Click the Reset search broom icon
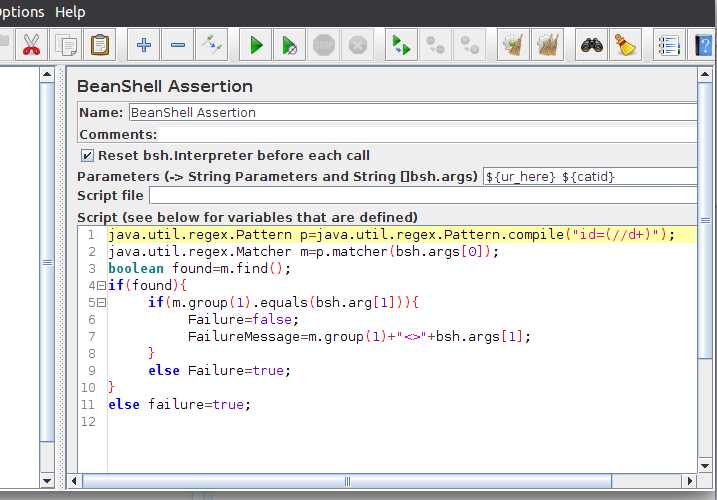The width and height of the screenshot is (717, 500). [x=625, y=45]
